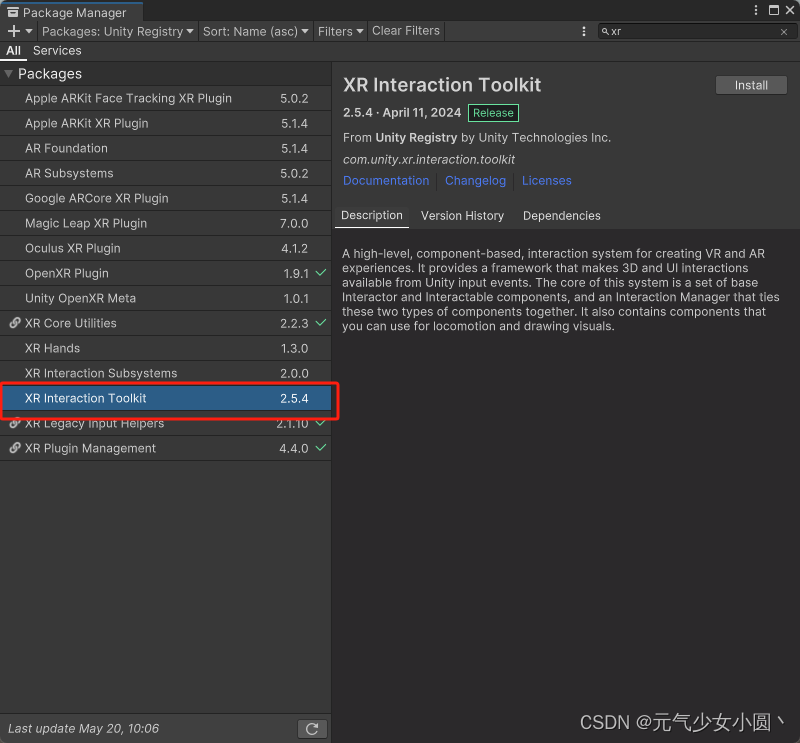Select Magic Leap XR Plugin package
The width and height of the screenshot is (800, 743).
point(165,223)
